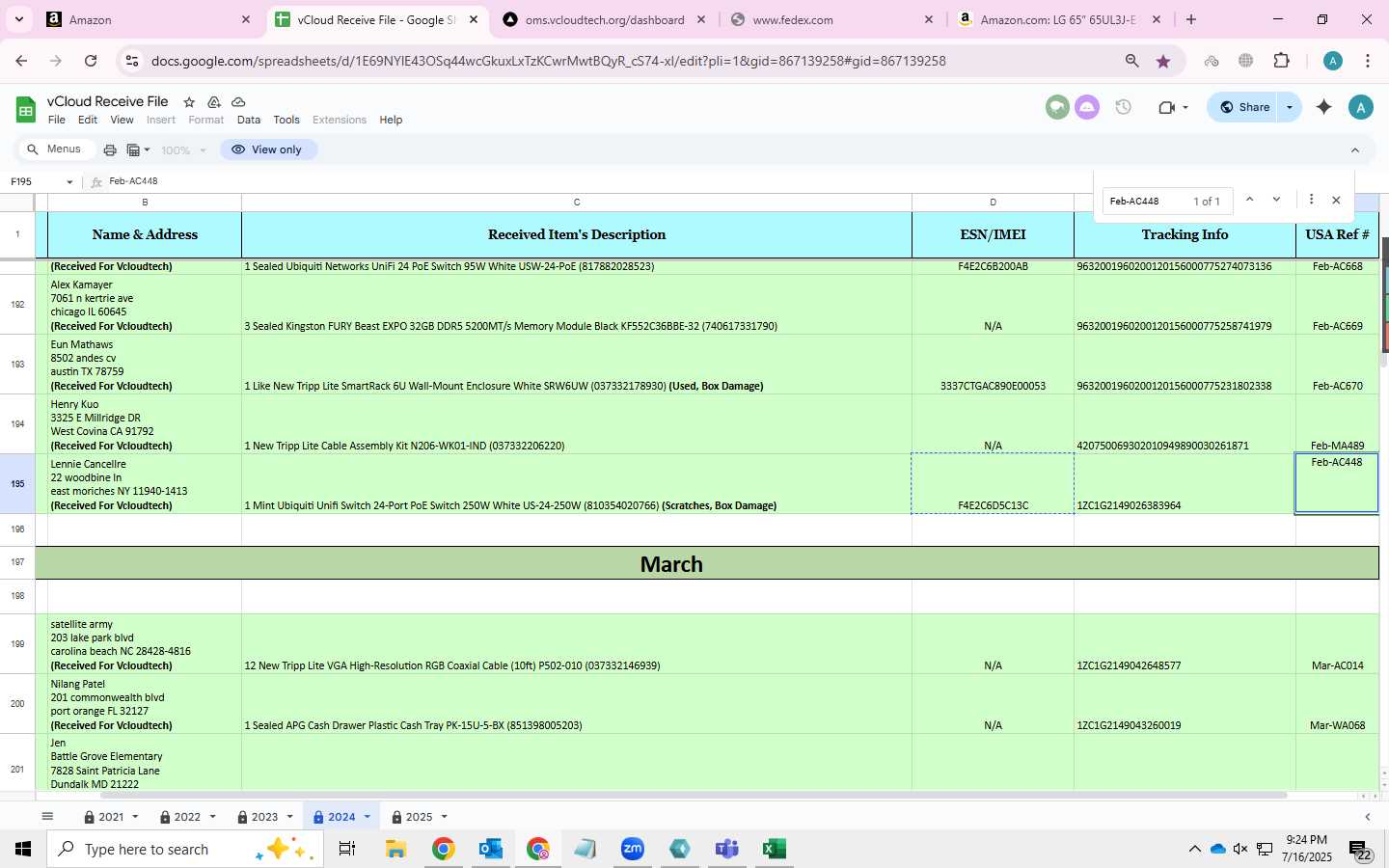Screen dimensions: 1389x868
Task: Open Chrome extensions puzzle icon
Action: pyautogui.click(x=1281, y=61)
